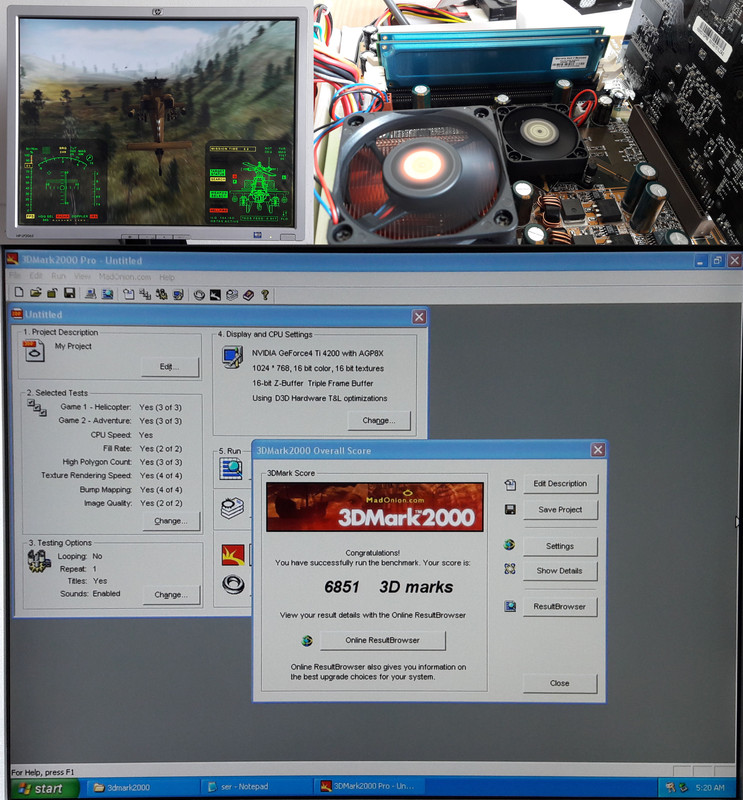Click the Selected Tests checkboxes icon
The width and height of the screenshot is (743, 800).
pyautogui.click(x=37, y=408)
